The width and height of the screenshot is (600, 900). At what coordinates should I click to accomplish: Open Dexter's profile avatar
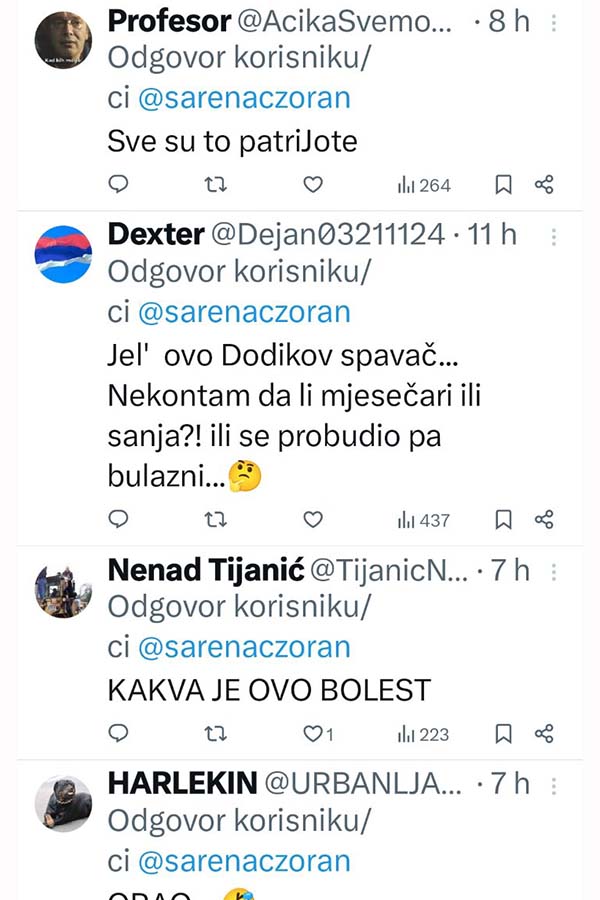(63, 254)
